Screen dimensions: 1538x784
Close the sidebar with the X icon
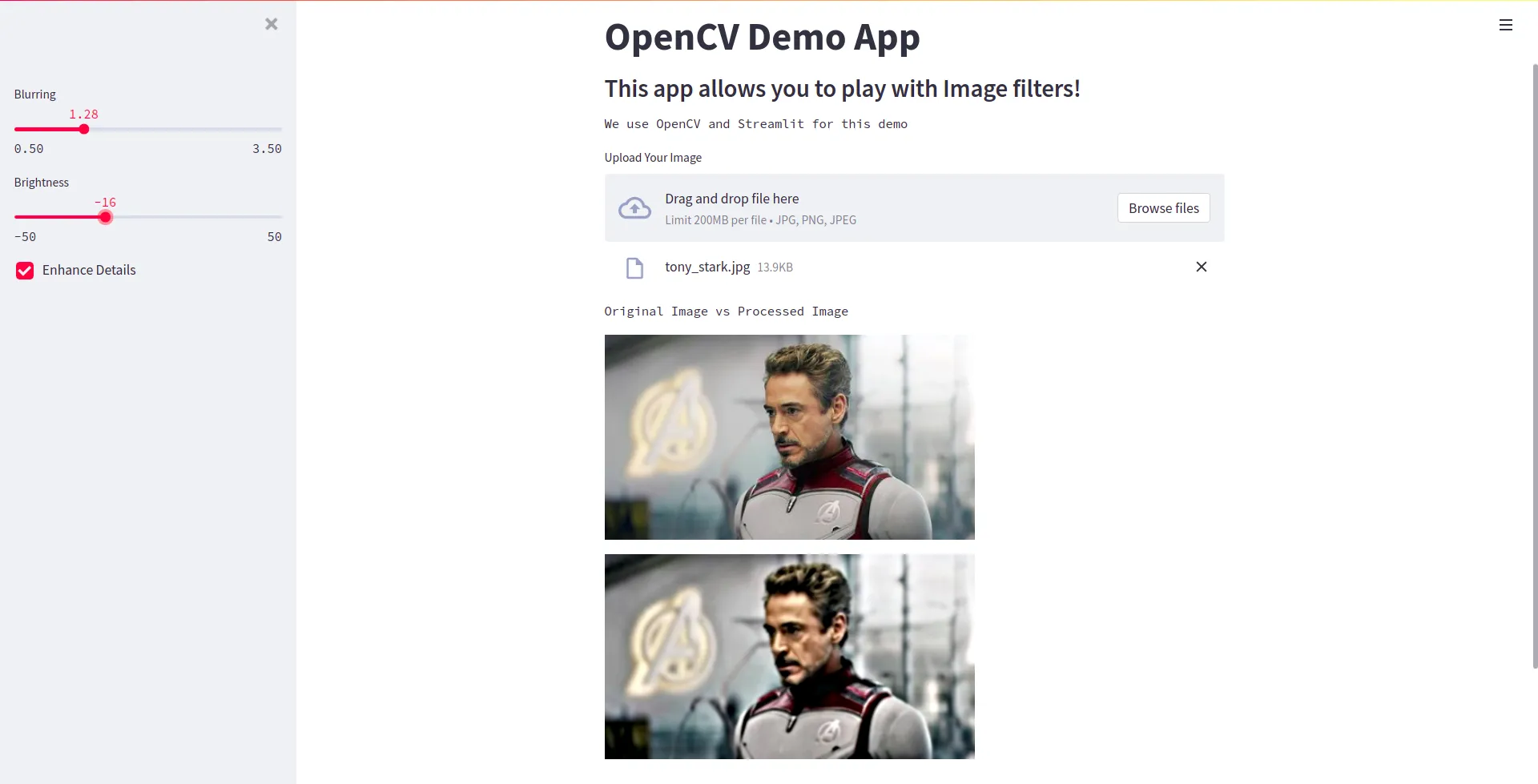pos(272,24)
